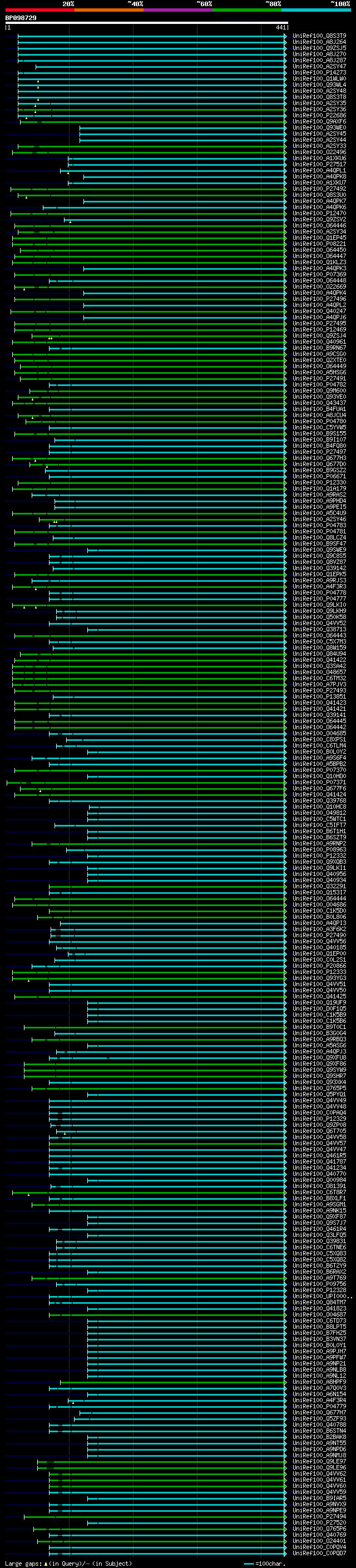
Task: Open hit UniRef100_P14273
Action: 319,72
